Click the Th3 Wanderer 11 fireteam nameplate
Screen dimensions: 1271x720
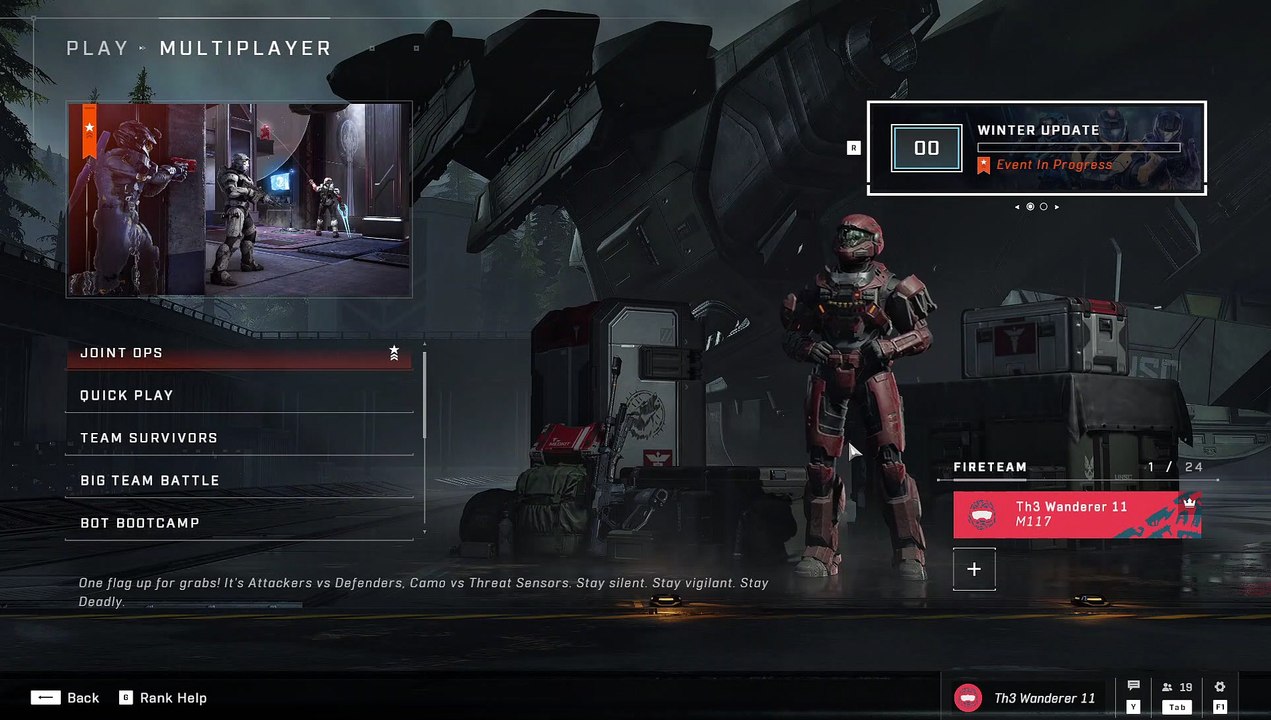pos(1077,515)
